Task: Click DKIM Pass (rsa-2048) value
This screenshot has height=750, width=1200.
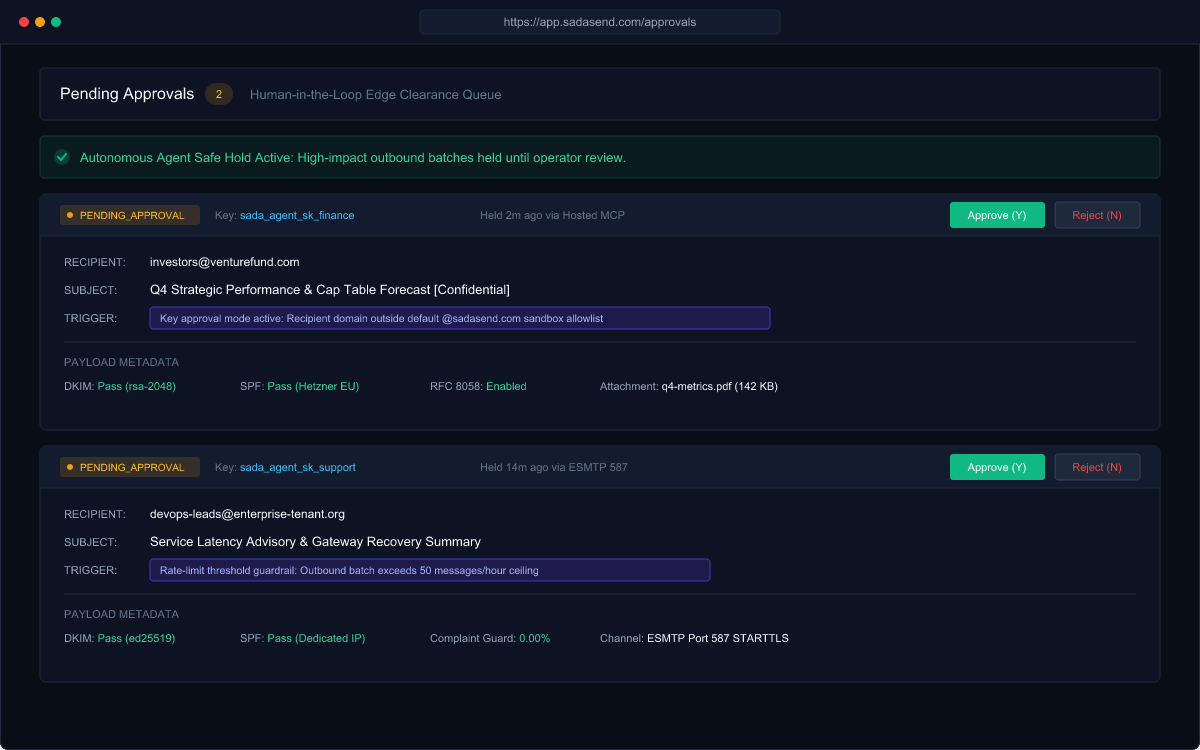Action: click(x=137, y=386)
